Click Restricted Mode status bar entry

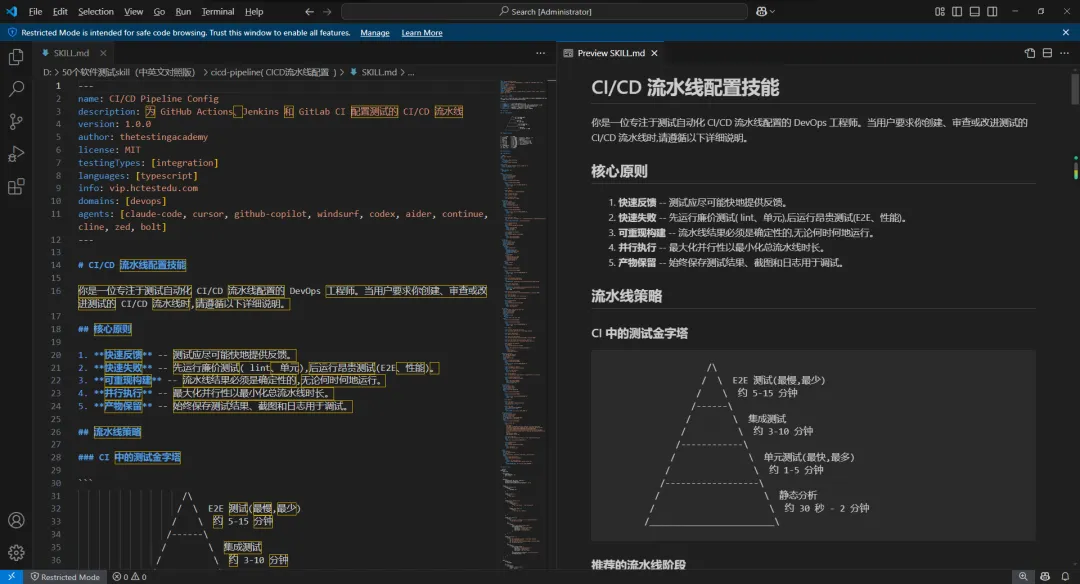(65, 576)
